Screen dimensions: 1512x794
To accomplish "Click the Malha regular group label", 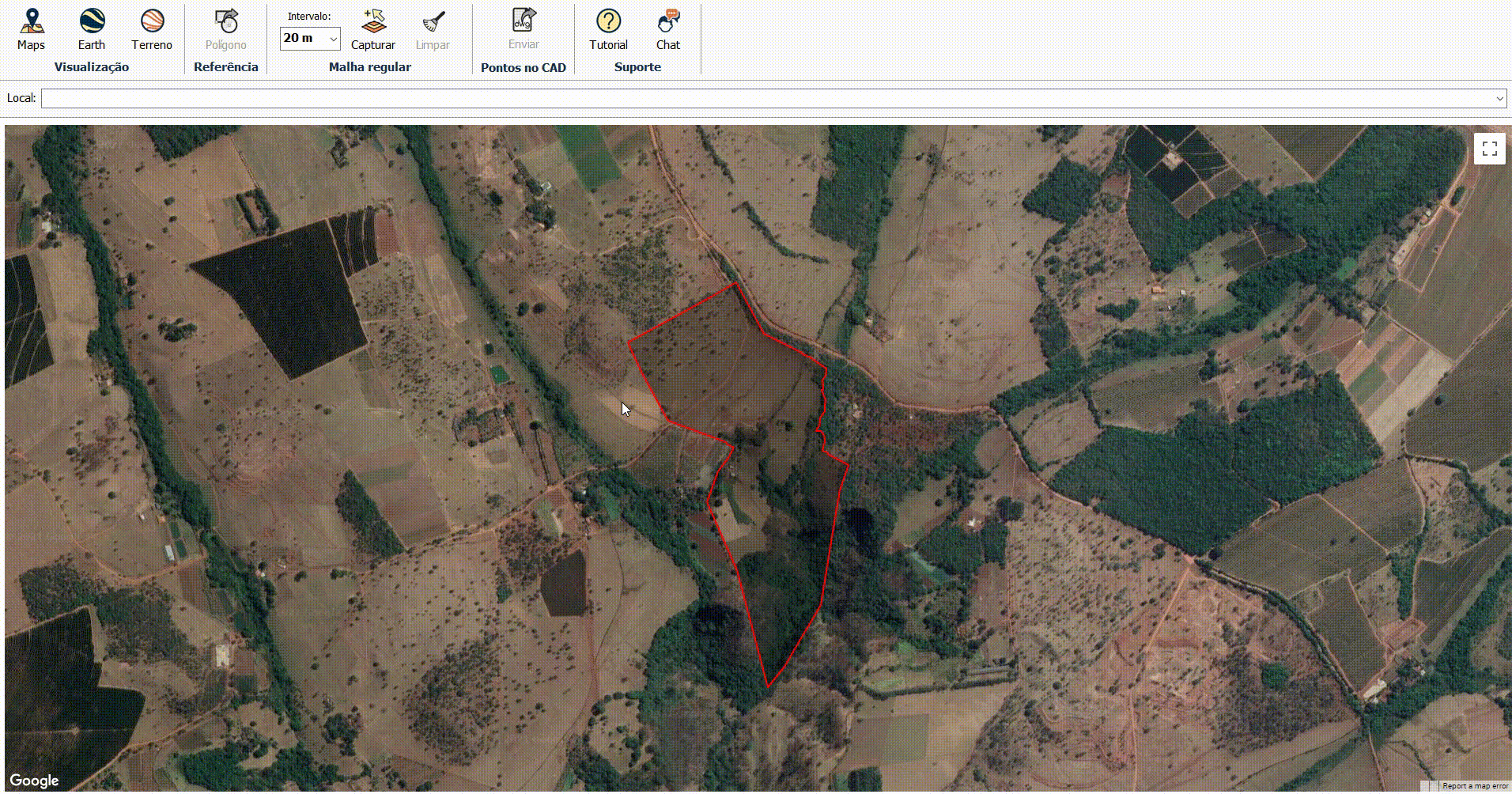I will pyautogui.click(x=369, y=67).
